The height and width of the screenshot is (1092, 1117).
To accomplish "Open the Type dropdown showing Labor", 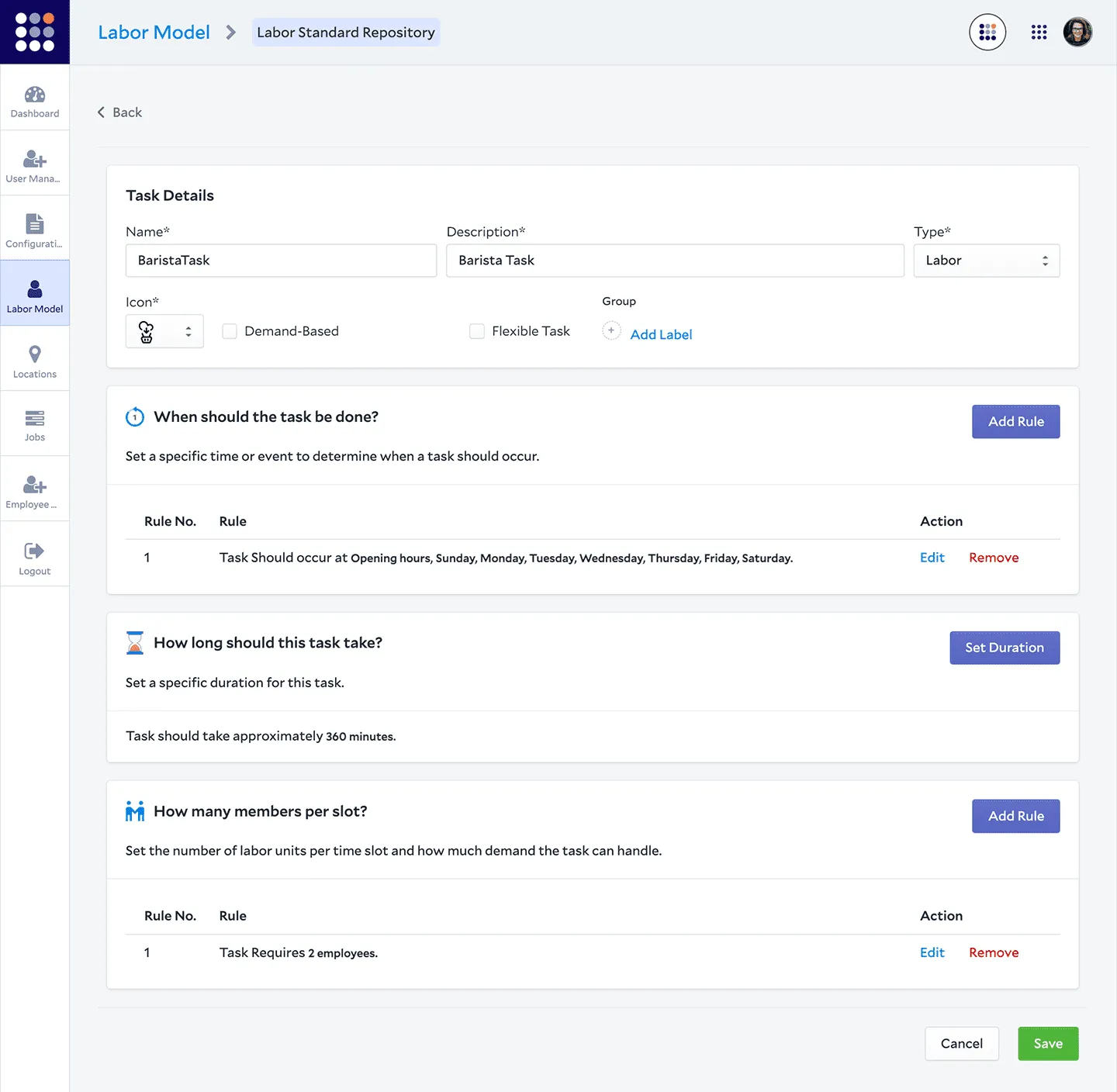I will pyautogui.click(x=986, y=261).
